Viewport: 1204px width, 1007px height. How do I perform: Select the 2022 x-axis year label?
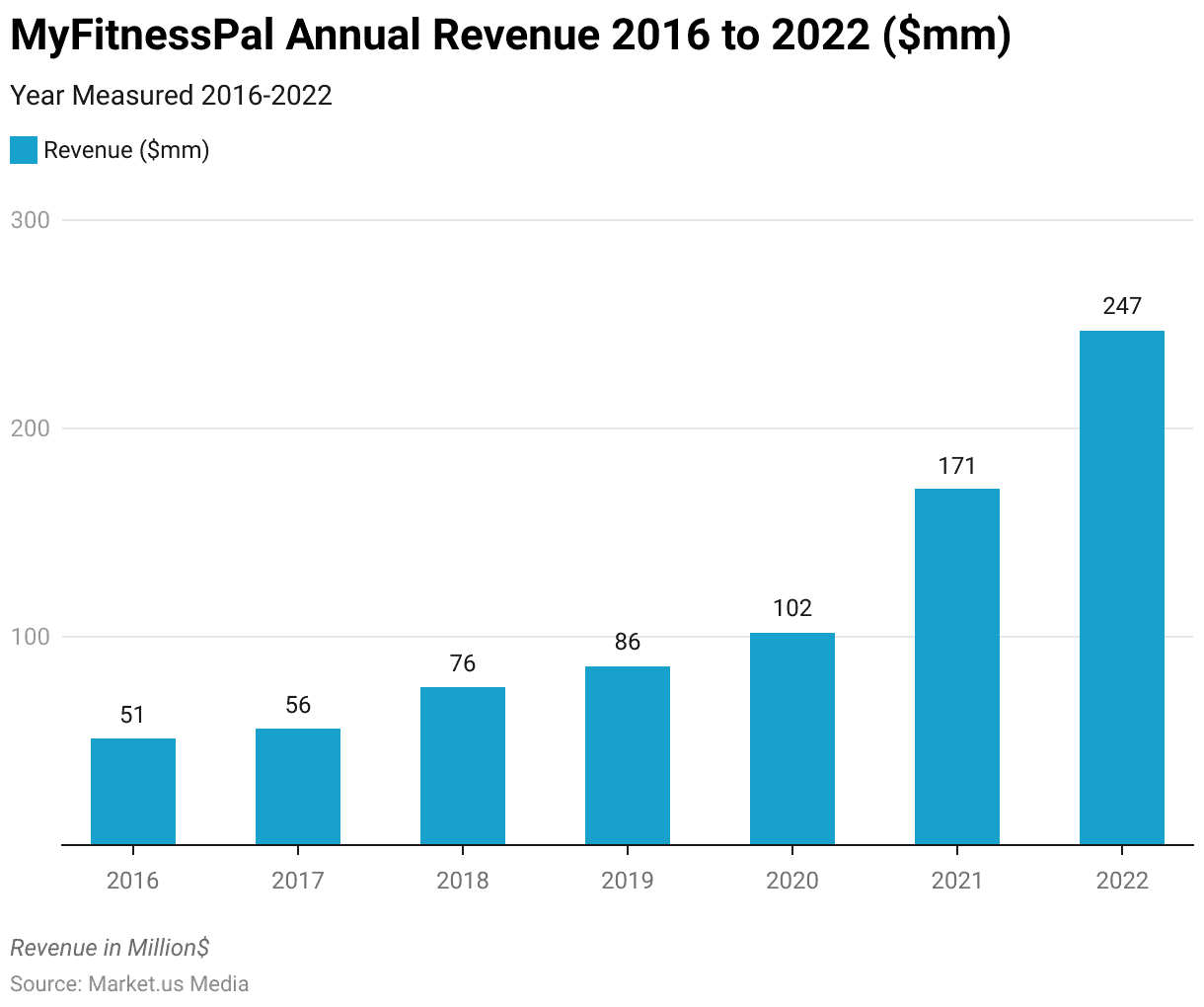[1122, 880]
